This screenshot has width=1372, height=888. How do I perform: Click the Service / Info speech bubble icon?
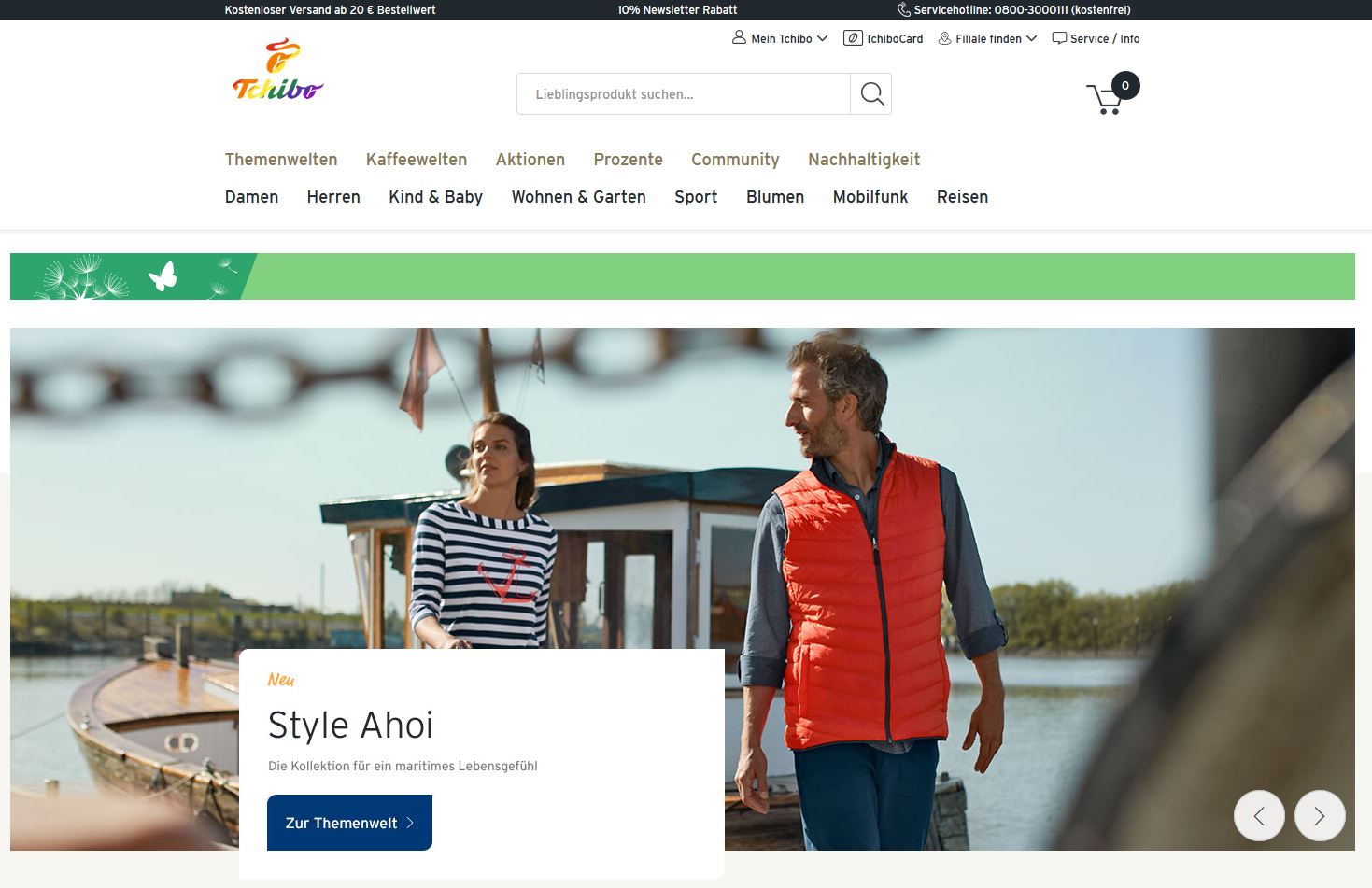[1059, 38]
